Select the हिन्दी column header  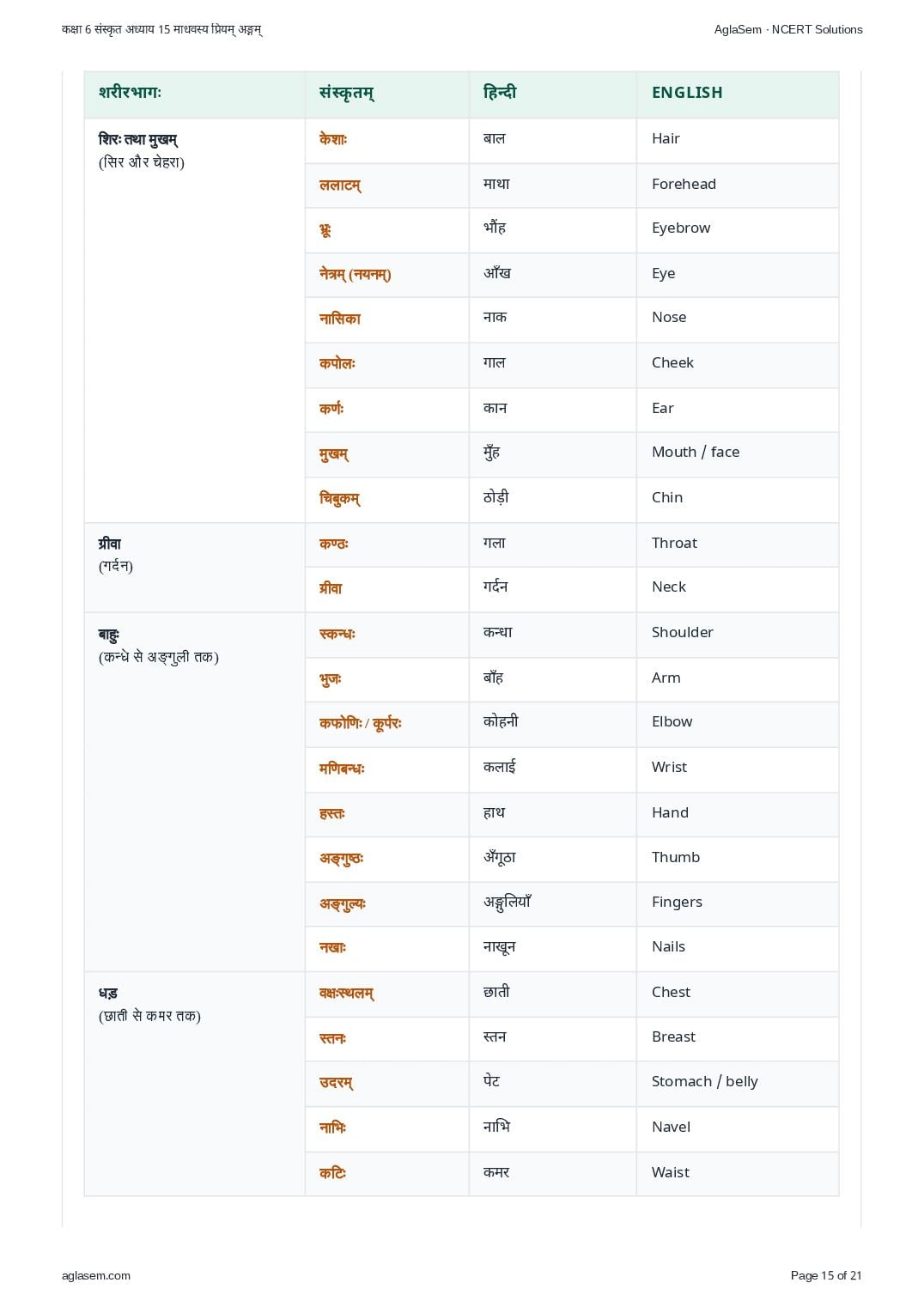[500, 92]
